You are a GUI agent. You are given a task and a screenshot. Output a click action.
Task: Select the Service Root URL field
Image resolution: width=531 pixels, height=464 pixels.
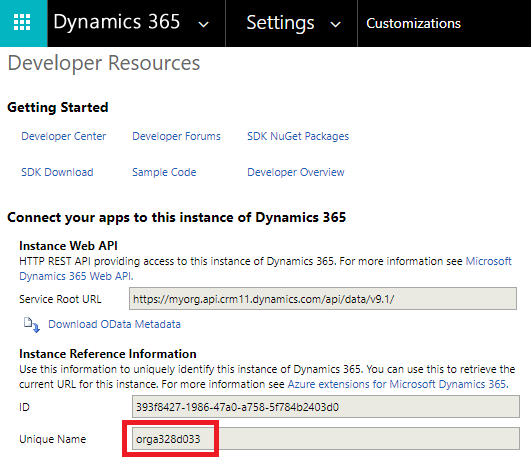pos(323,299)
